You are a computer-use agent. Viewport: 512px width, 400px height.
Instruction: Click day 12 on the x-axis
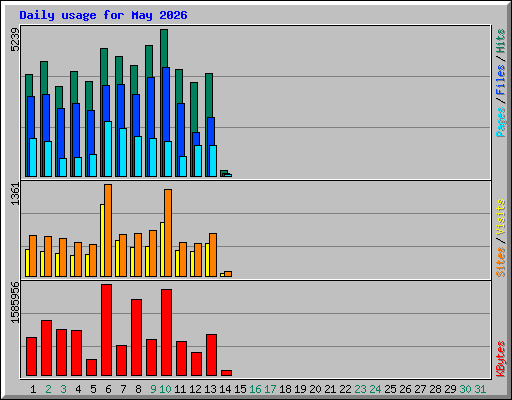195,389
